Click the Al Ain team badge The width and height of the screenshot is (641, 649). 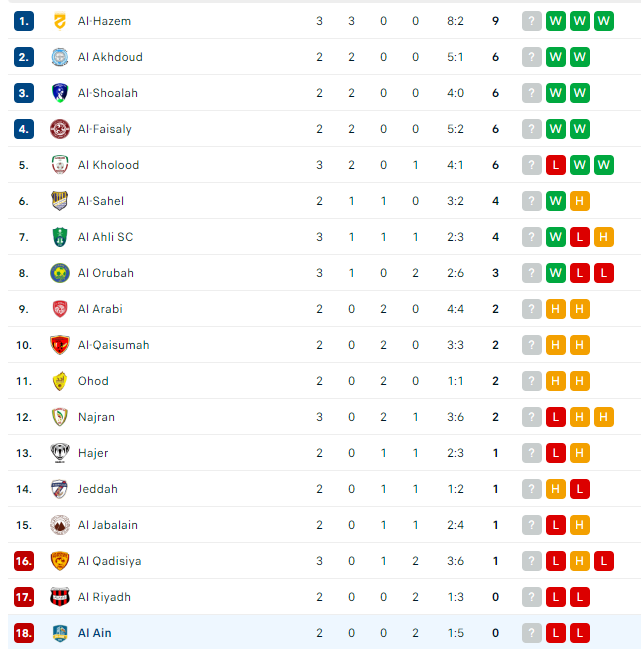pyautogui.click(x=60, y=633)
